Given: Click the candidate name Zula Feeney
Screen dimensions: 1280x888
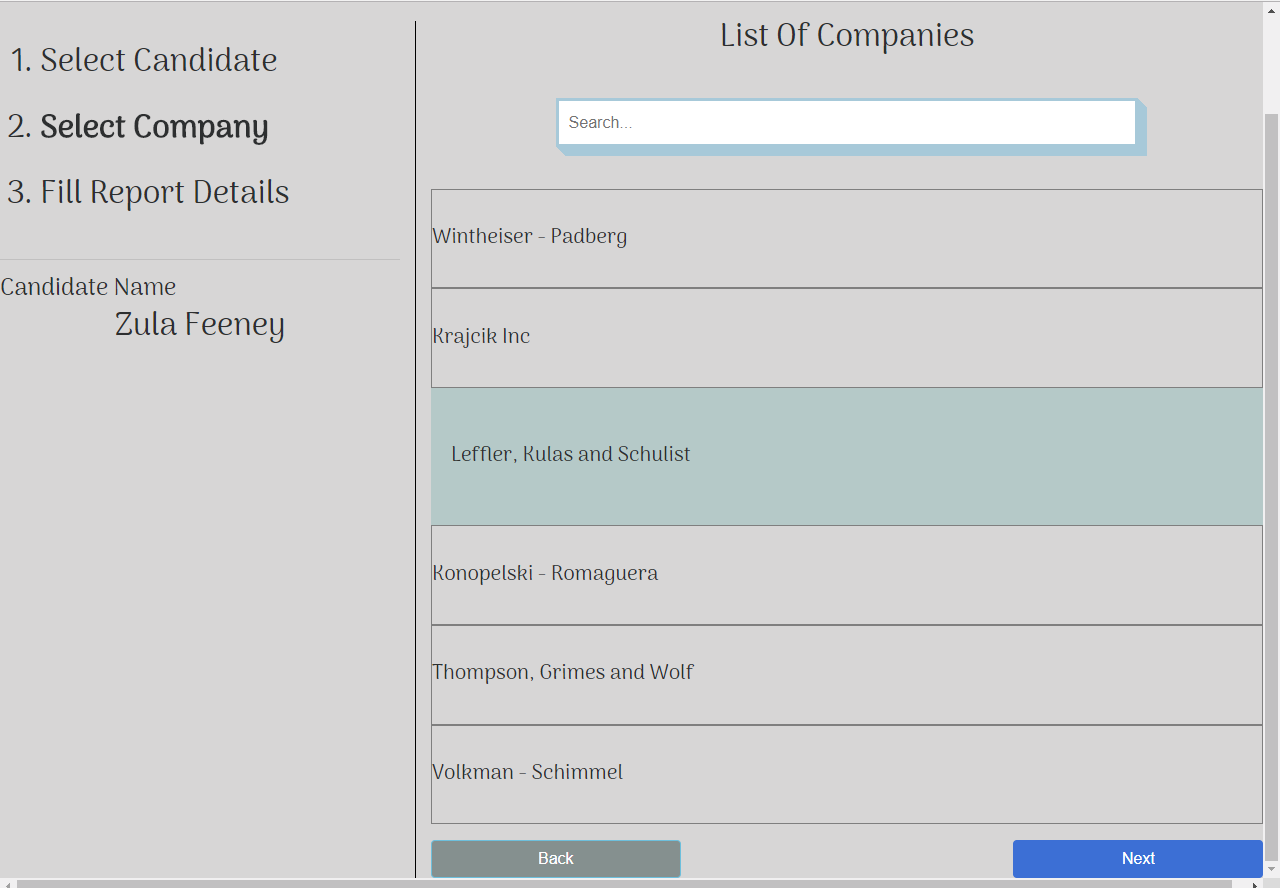Looking at the screenshot, I should click(199, 324).
